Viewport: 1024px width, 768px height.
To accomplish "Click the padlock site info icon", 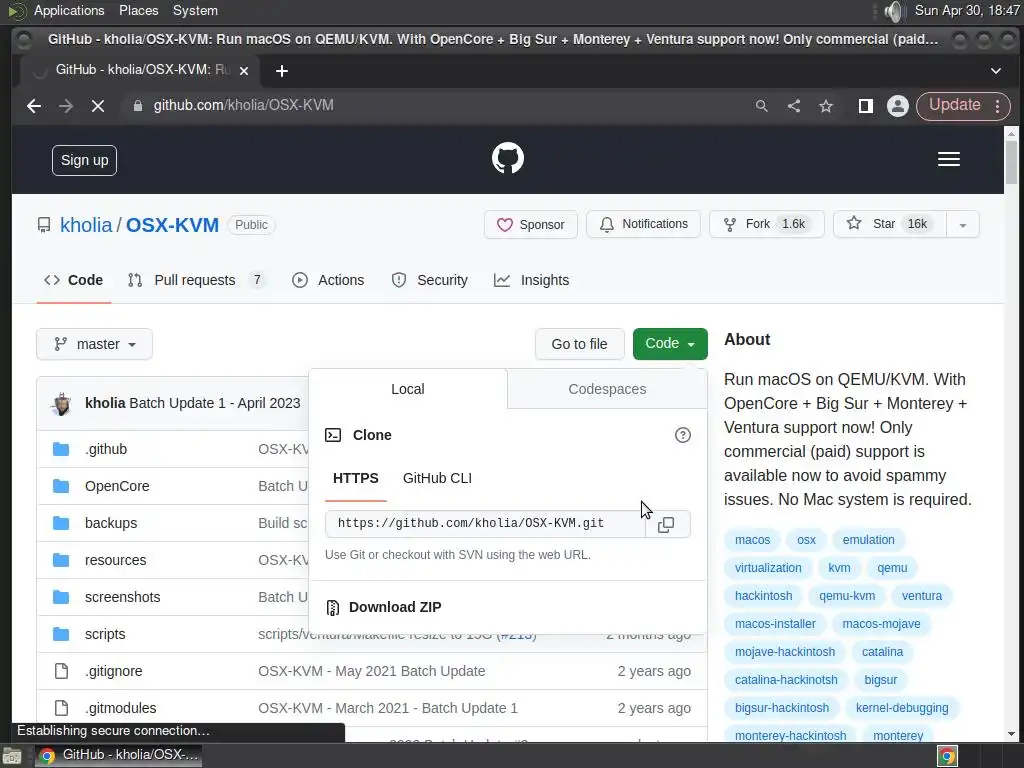I will click(x=137, y=106).
